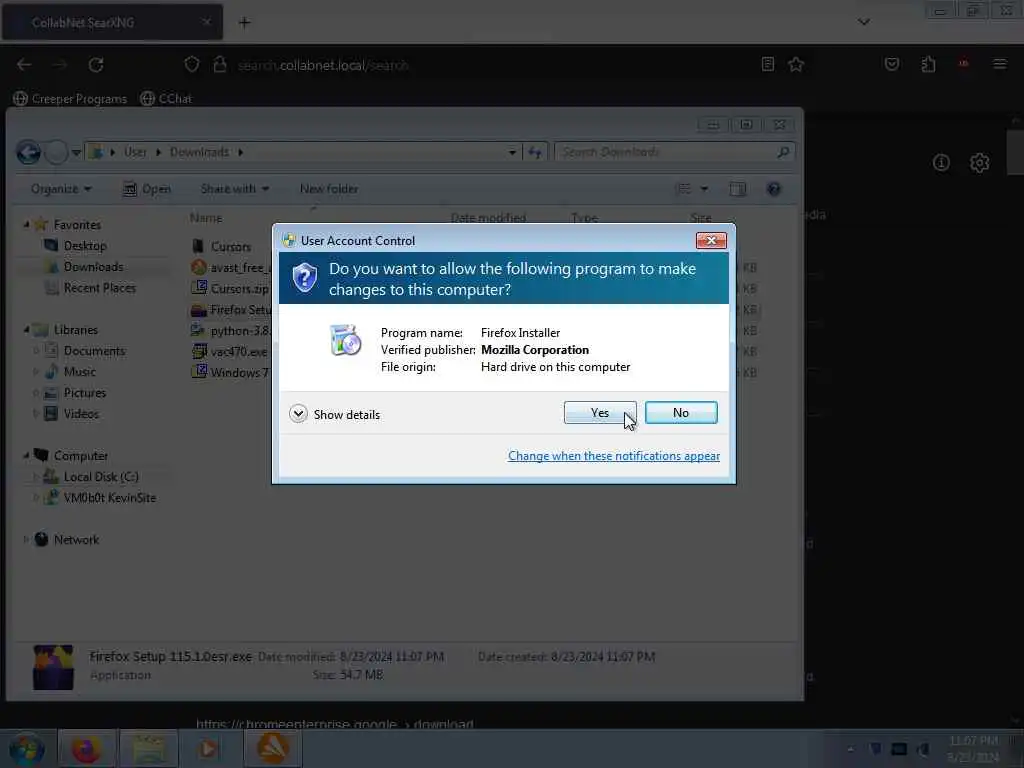1024x768 pixels.
Task: Click the tracking protection shield icon
Action: pos(191,65)
